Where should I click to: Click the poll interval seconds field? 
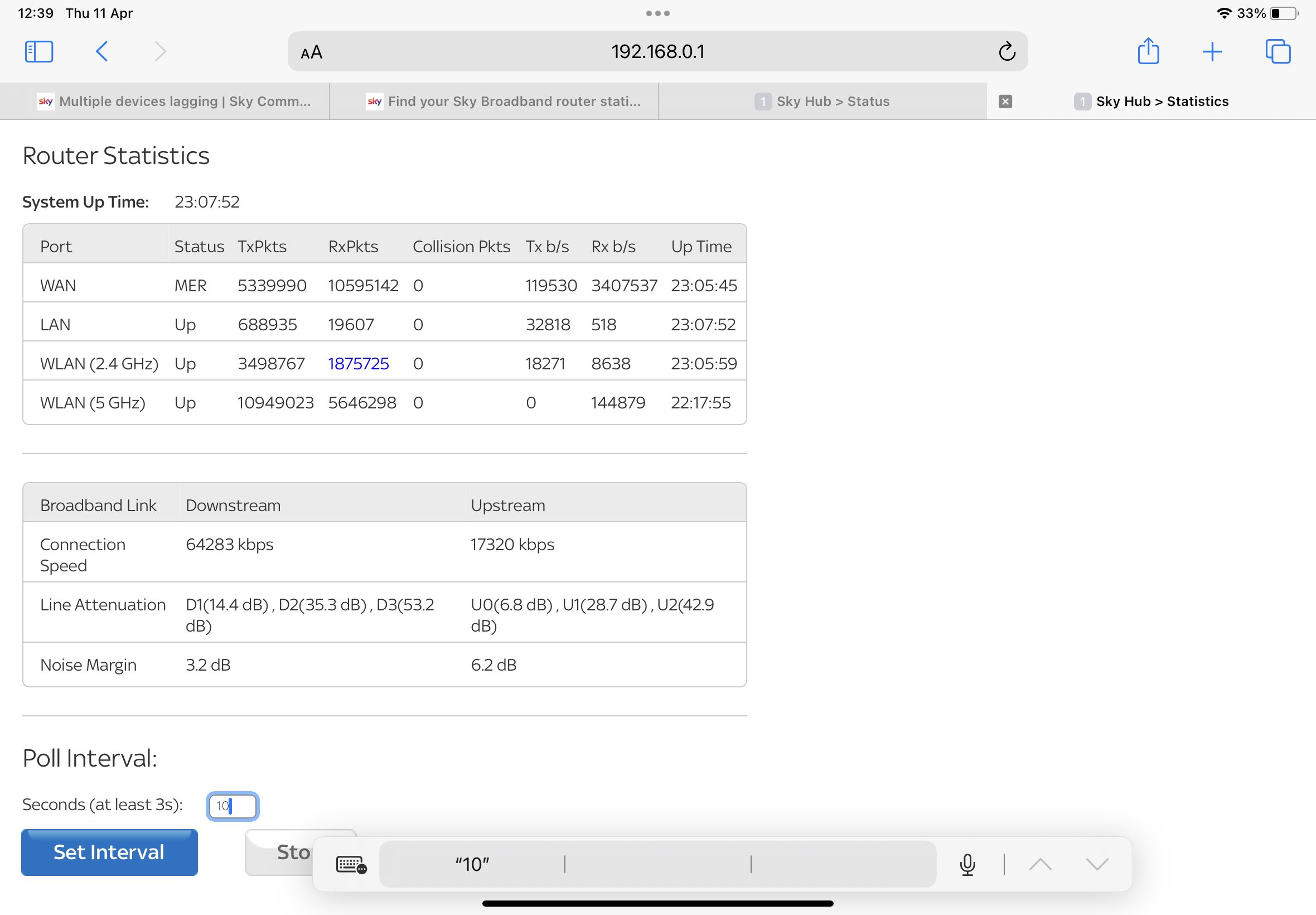233,806
